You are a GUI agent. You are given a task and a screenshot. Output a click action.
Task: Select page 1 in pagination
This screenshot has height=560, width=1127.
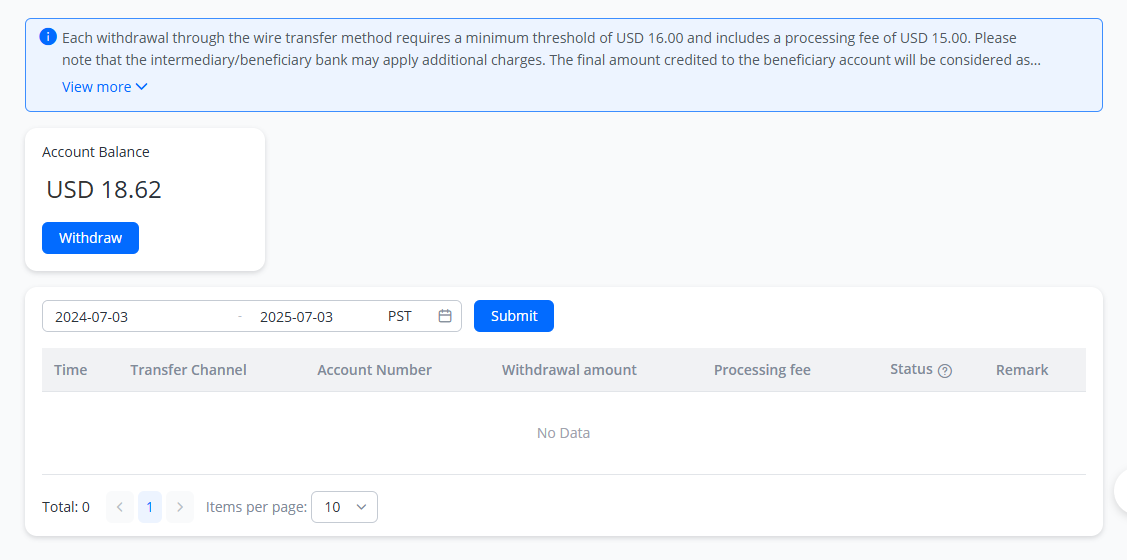150,507
